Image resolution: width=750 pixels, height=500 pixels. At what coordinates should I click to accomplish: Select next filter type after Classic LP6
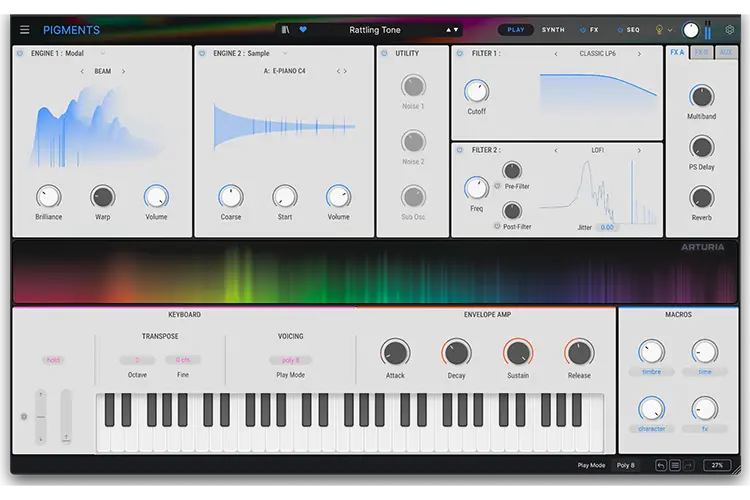pos(639,54)
